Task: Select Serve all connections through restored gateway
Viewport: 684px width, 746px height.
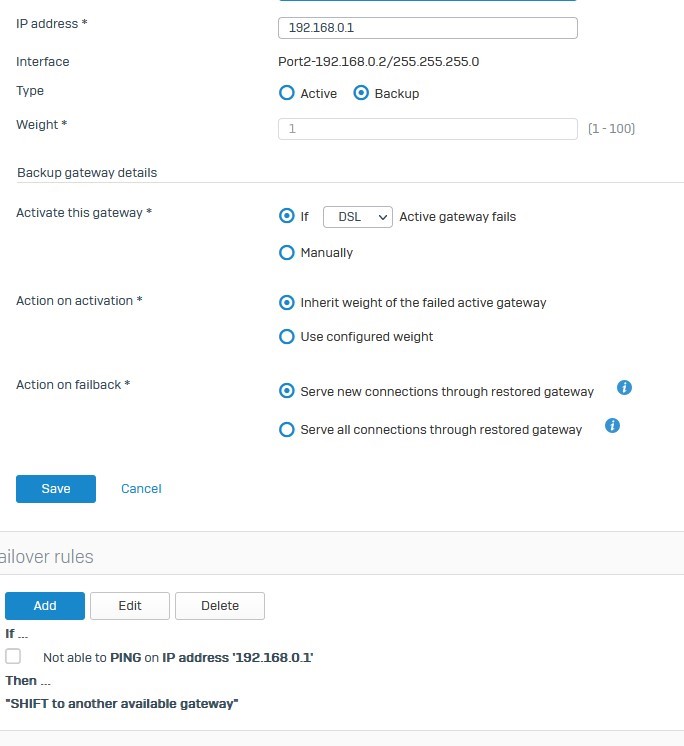Action: tap(286, 430)
